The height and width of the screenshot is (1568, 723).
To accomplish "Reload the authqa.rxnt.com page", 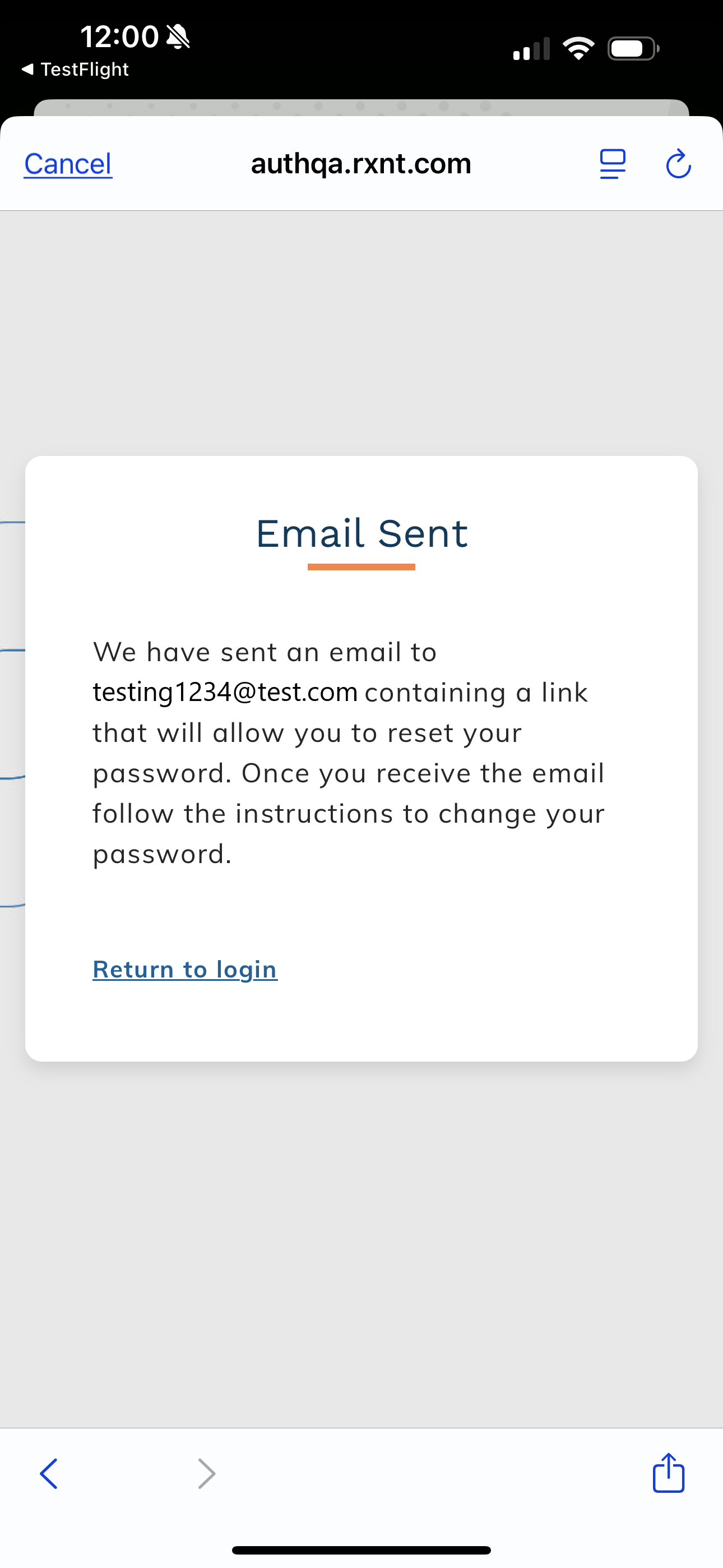I will point(678,164).
